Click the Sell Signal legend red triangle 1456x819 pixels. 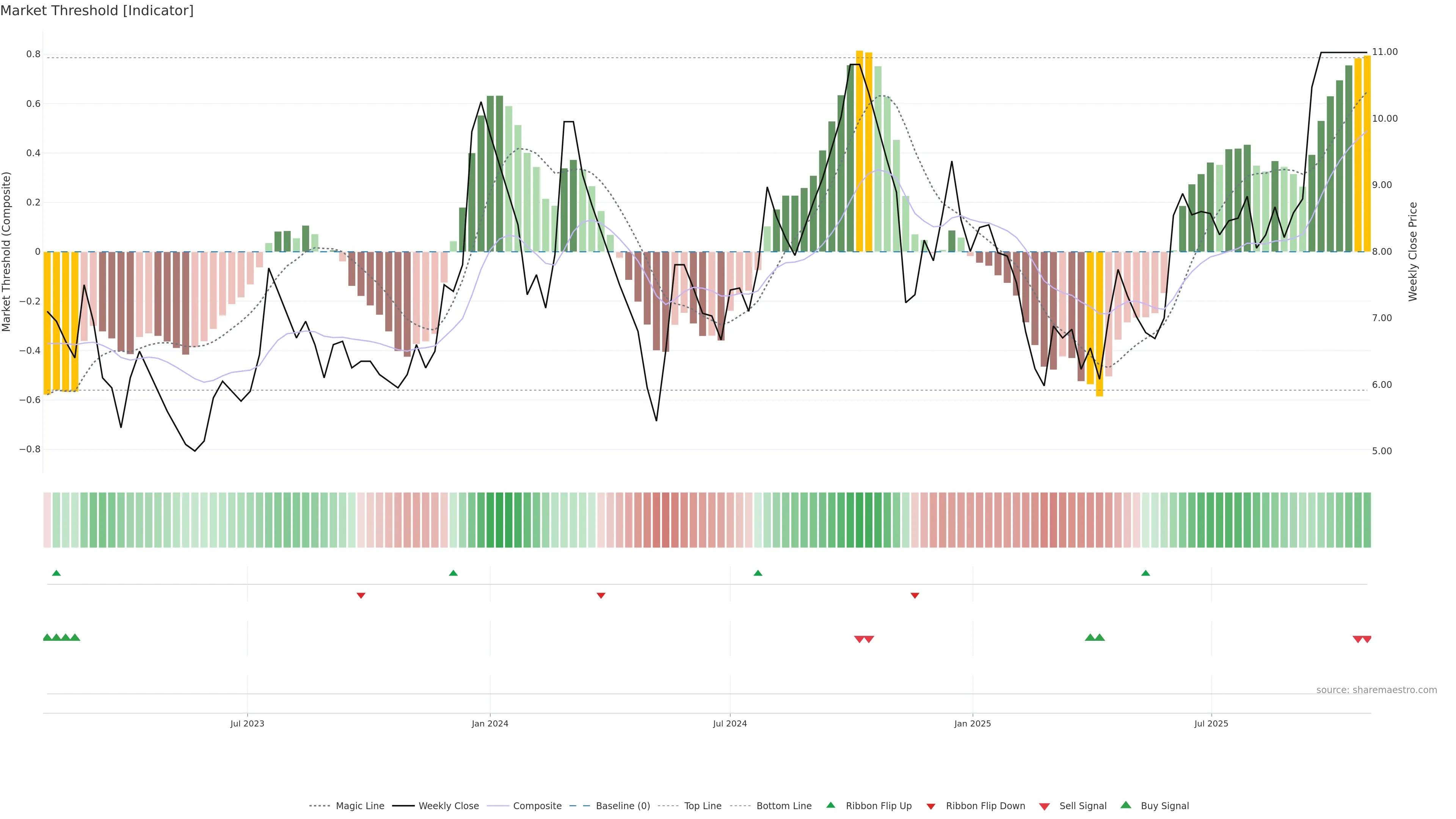coord(1044,806)
